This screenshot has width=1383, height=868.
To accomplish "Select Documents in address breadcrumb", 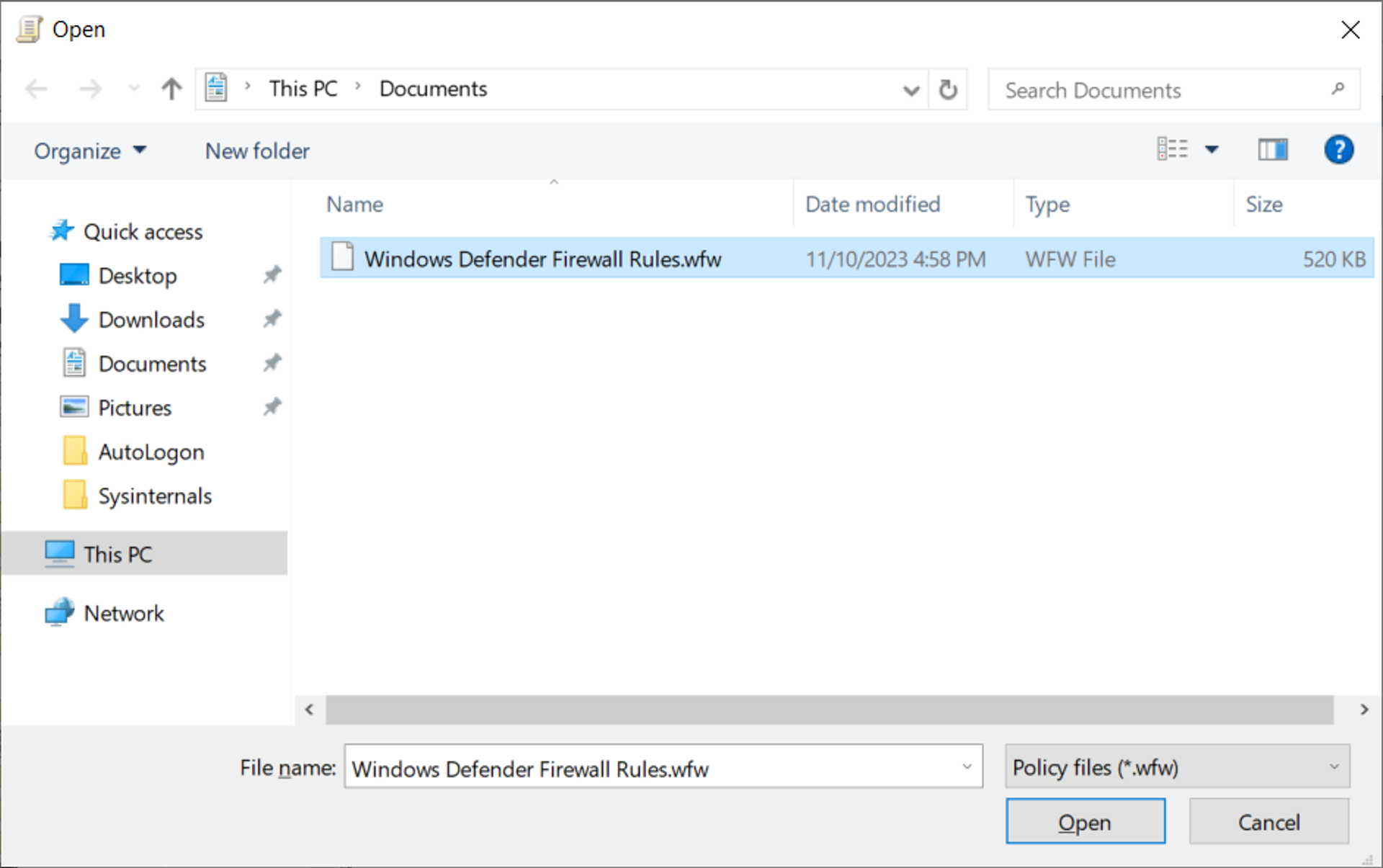I will tap(434, 89).
